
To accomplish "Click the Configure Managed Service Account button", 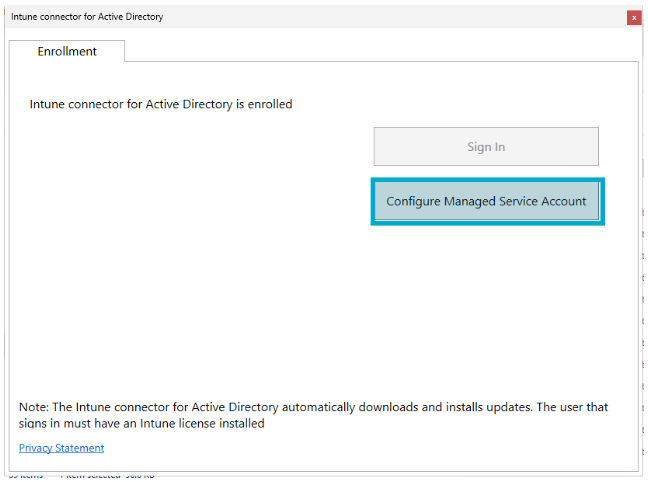I will pos(486,201).
